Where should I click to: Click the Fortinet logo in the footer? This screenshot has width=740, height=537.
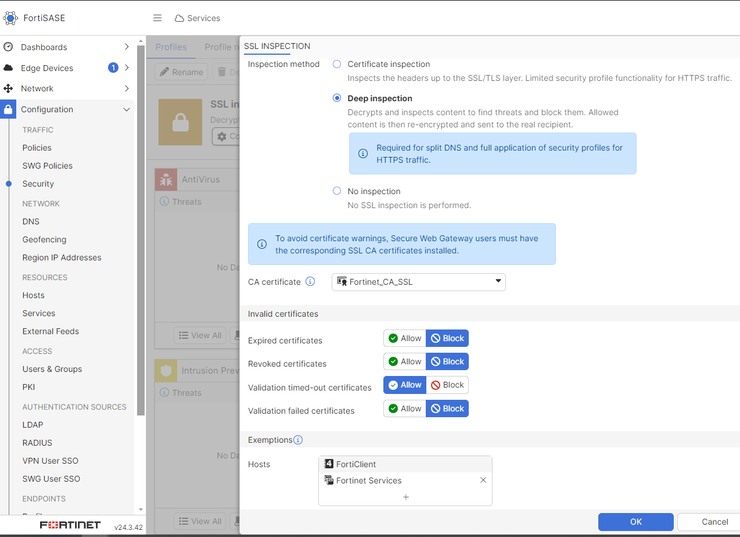pos(70,525)
